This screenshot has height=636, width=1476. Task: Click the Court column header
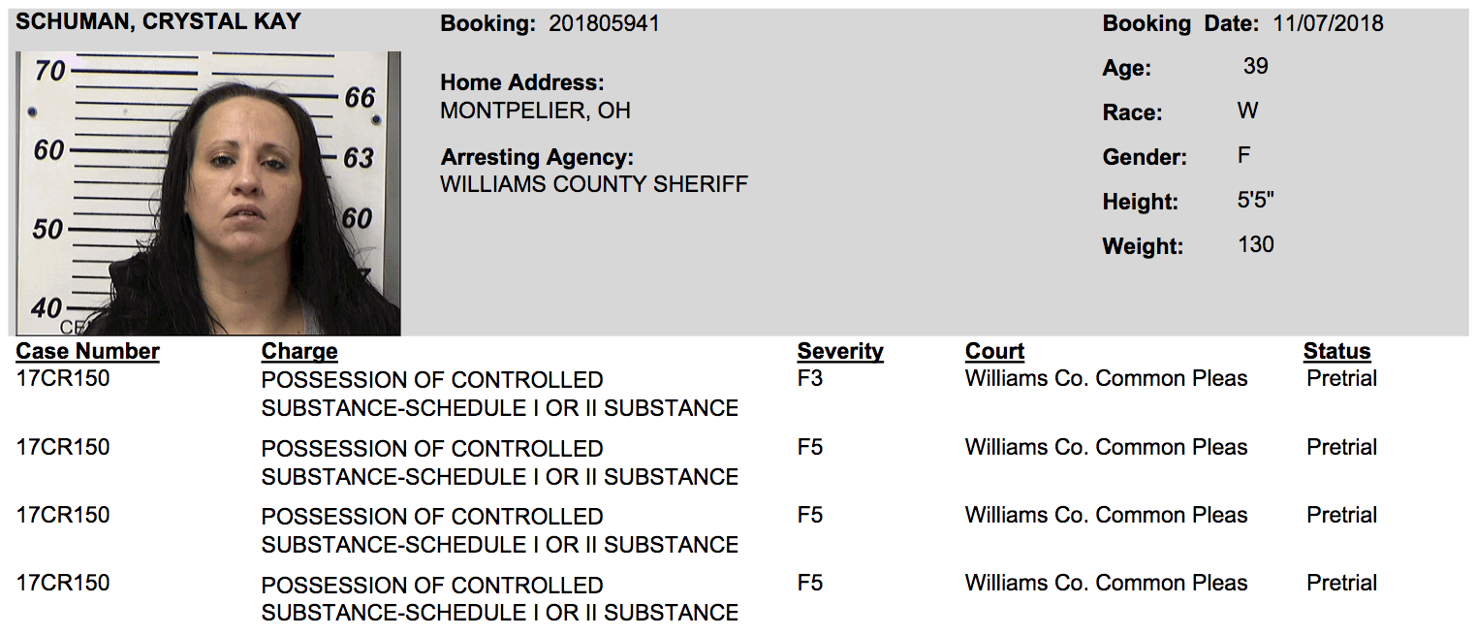pos(994,352)
